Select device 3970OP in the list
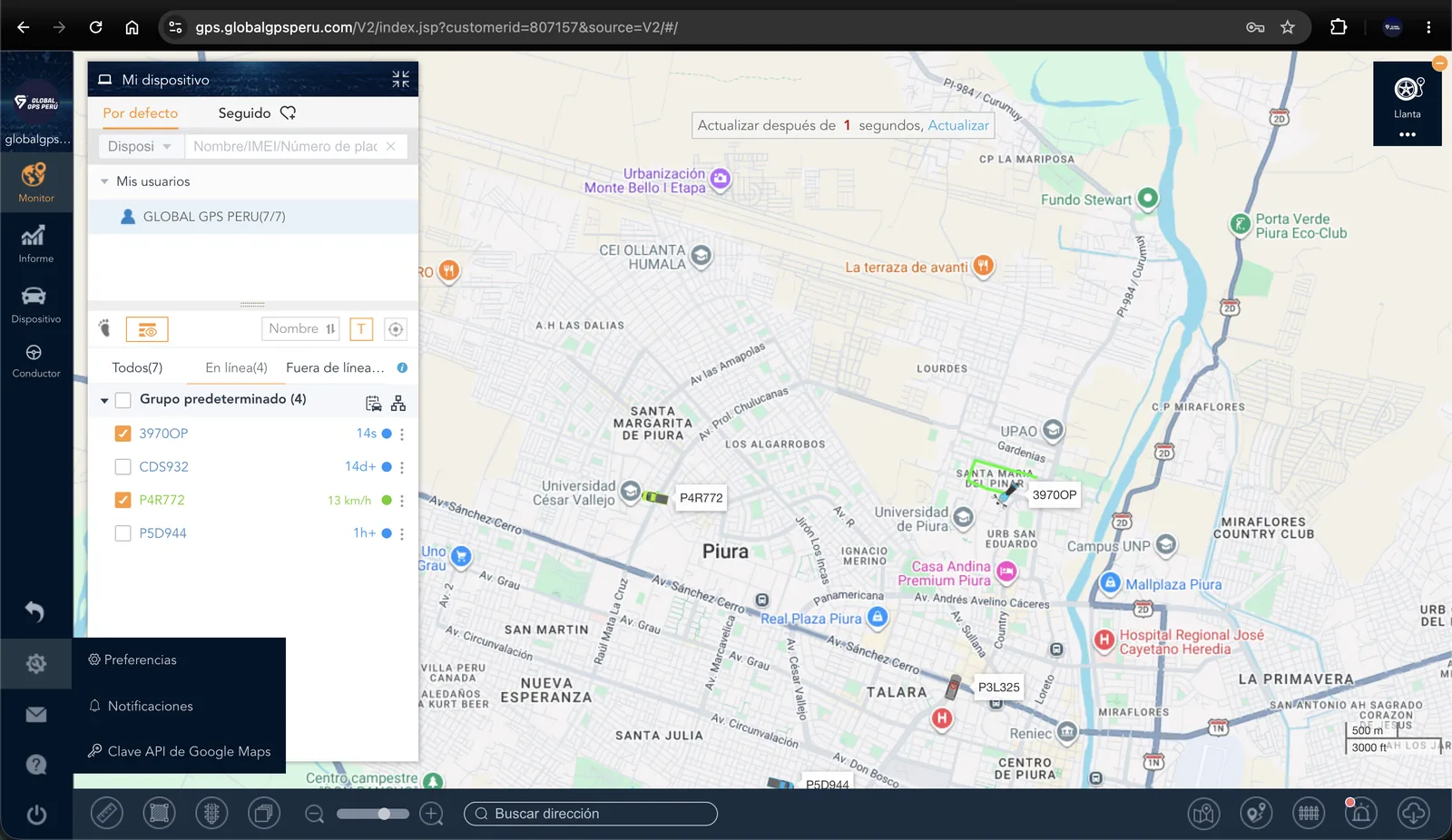 (163, 434)
